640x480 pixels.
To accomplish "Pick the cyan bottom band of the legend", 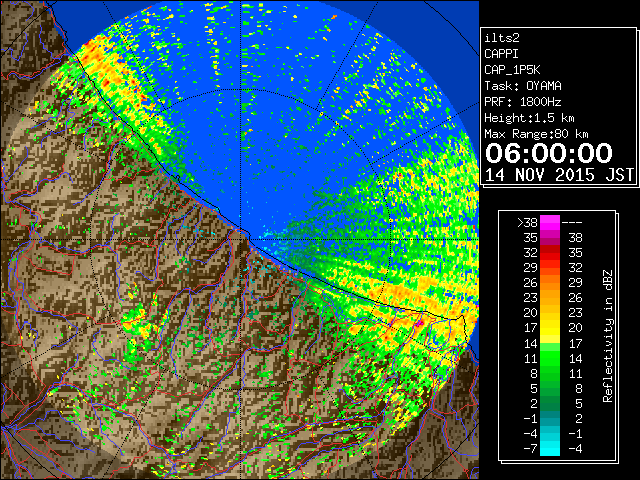I will (x=550, y=449).
